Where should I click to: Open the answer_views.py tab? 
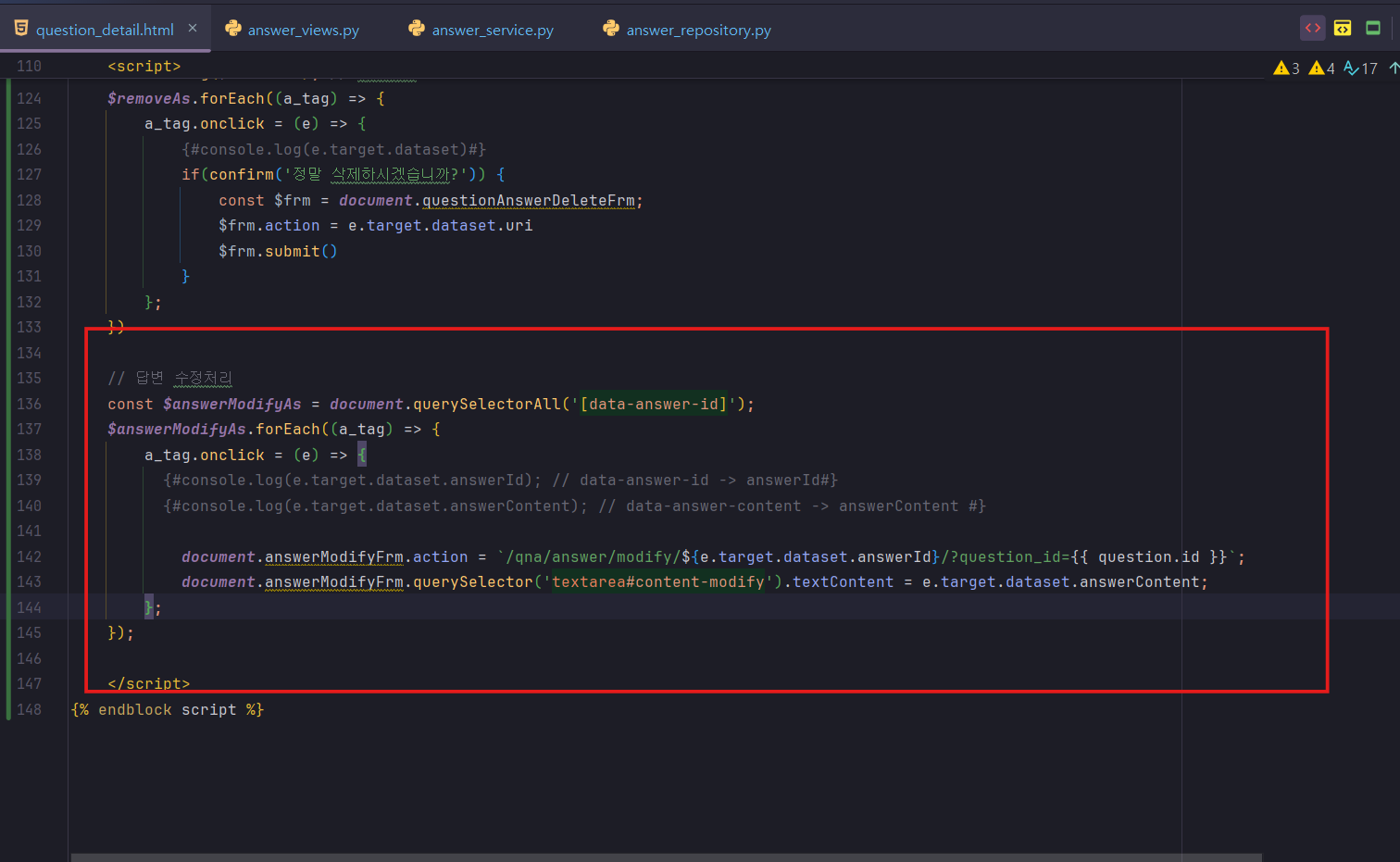(x=292, y=30)
